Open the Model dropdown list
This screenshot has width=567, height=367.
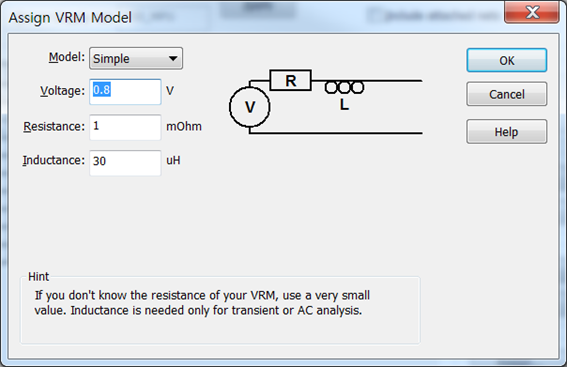(x=136, y=59)
